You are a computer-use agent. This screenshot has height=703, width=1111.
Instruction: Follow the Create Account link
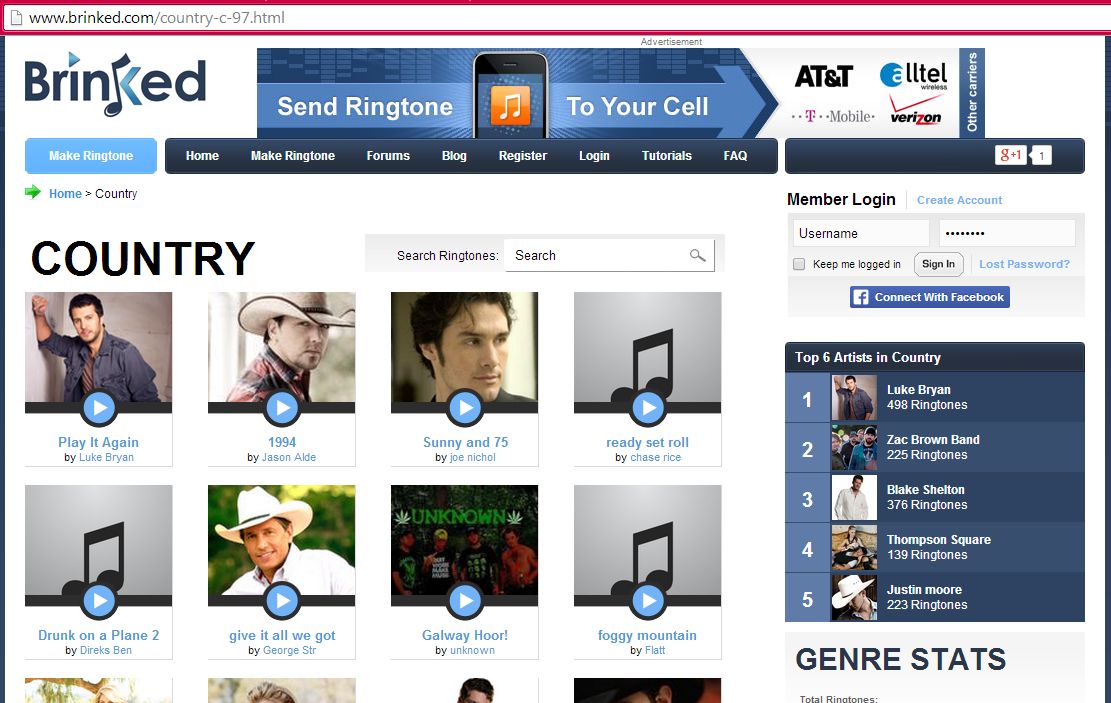959,201
